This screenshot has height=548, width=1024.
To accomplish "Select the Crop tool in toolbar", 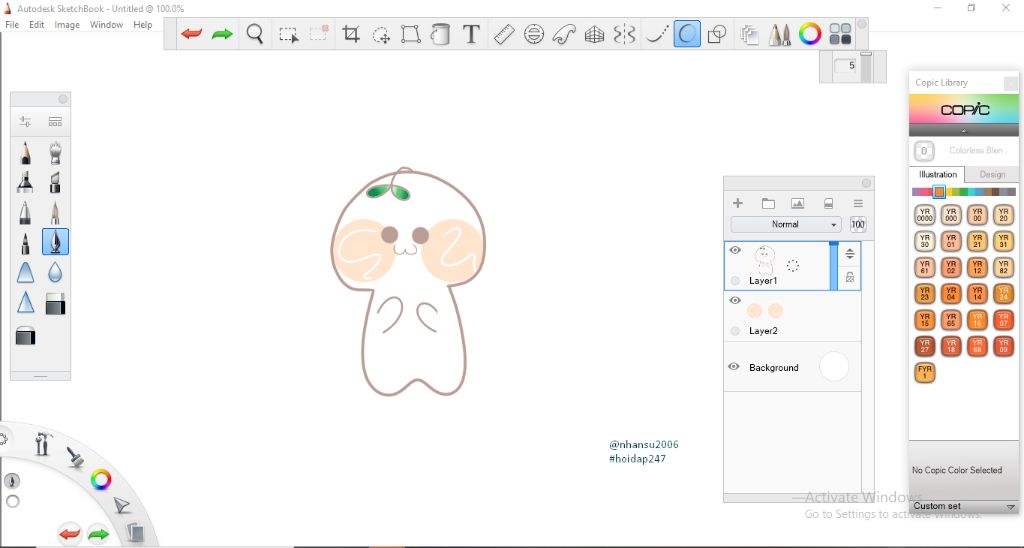I will tap(351, 35).
